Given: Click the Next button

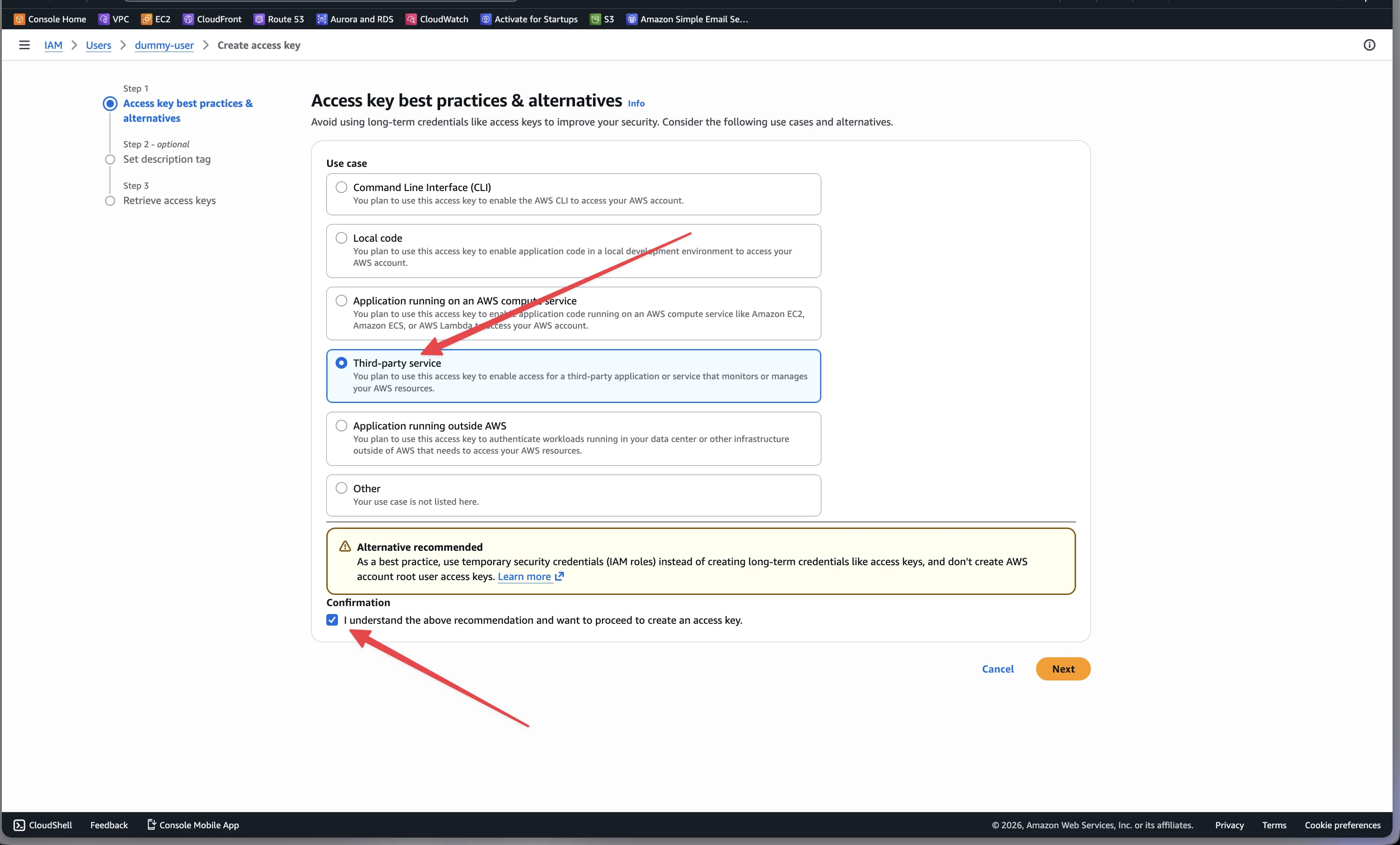Looking at the screenshot, I should tap(1063, 669).
